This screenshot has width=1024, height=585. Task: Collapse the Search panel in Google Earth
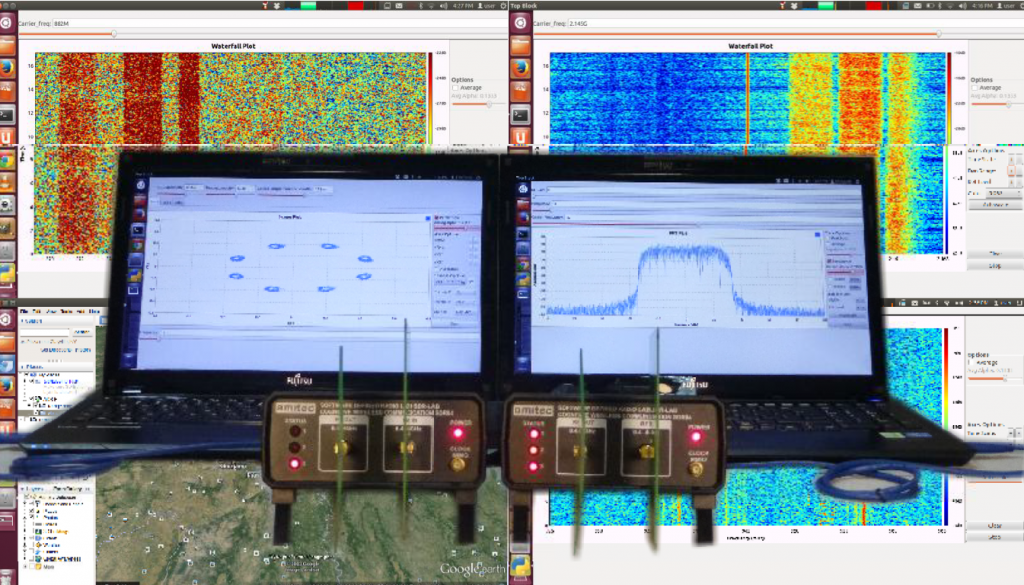point(22,321)
